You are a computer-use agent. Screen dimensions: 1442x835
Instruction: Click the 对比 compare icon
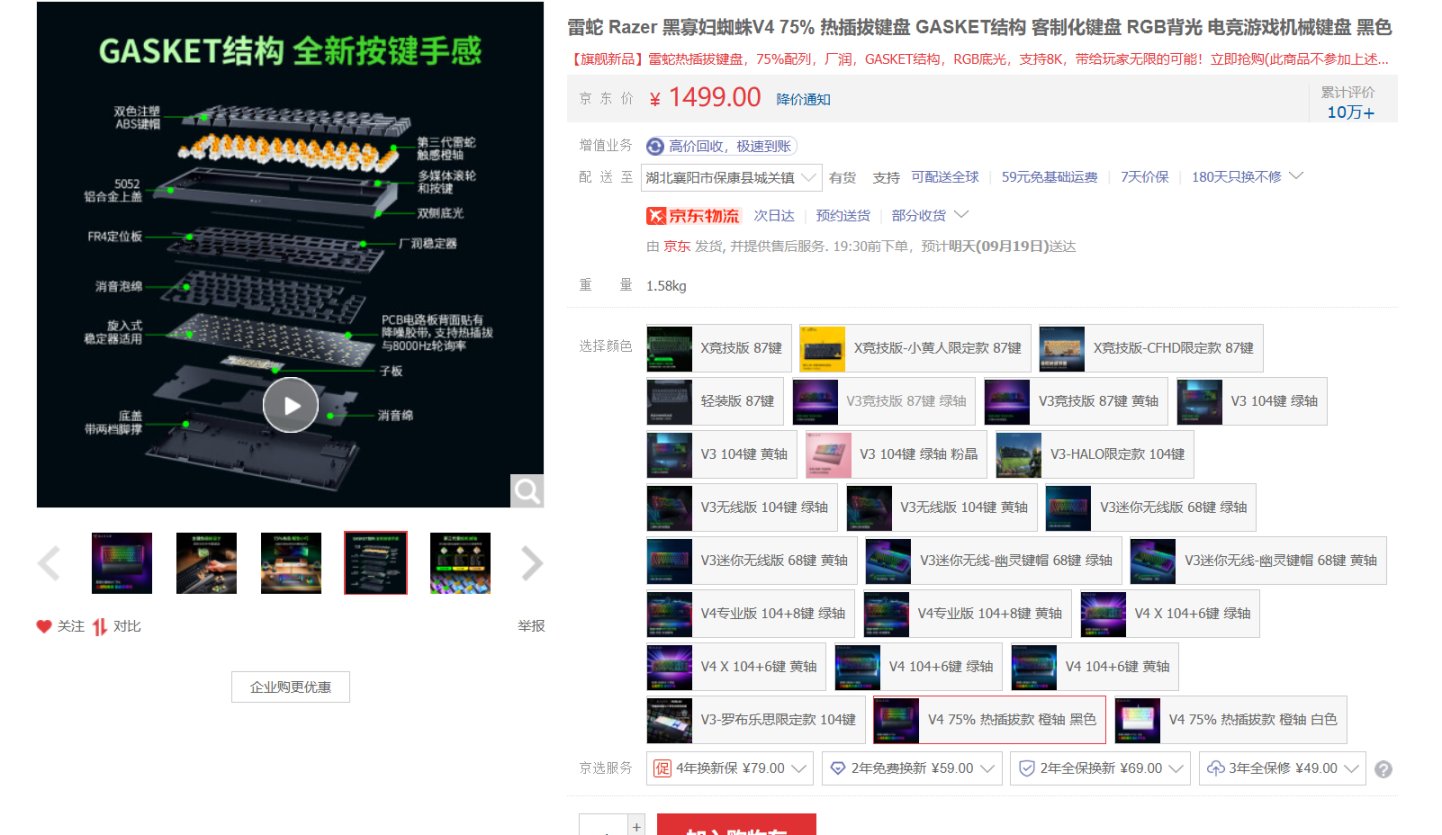point(99,627)
